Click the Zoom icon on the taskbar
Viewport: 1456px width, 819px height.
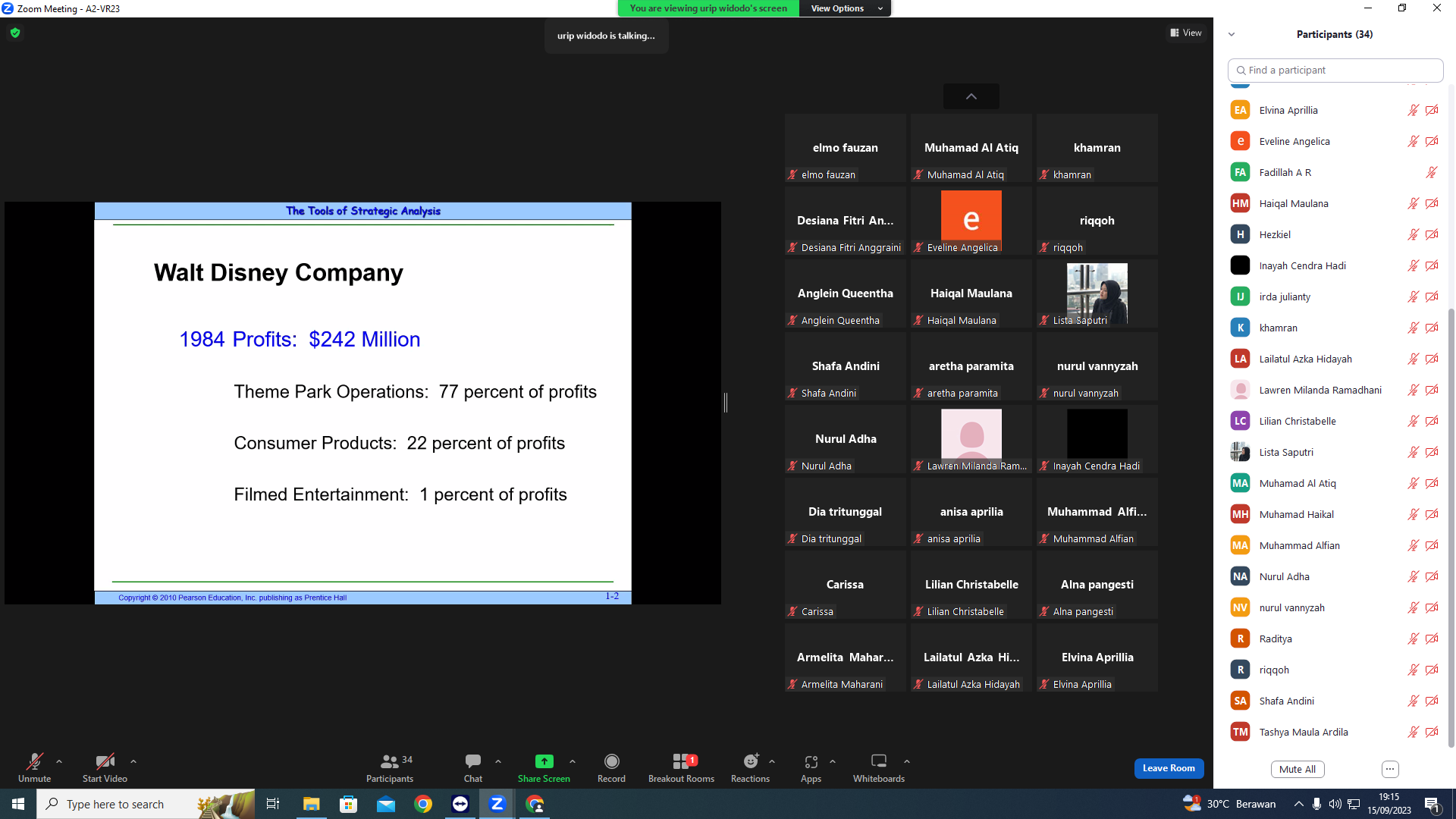coord(497,804)
